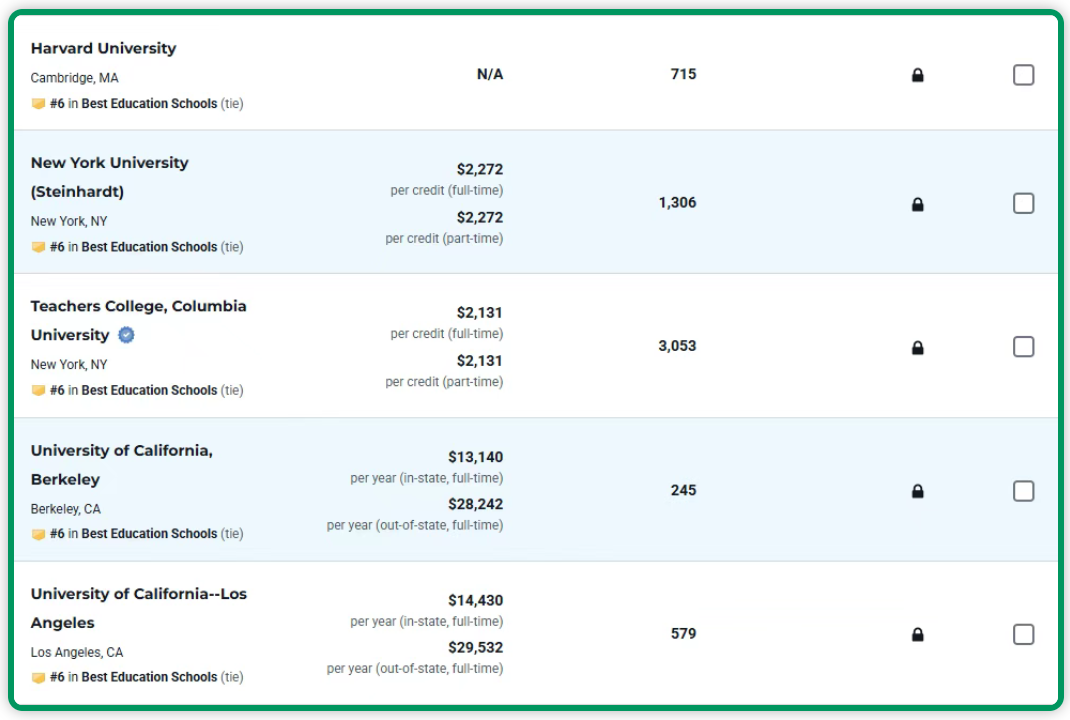Click the ranking badge icon under Berkeley, CA

[38, 534]
